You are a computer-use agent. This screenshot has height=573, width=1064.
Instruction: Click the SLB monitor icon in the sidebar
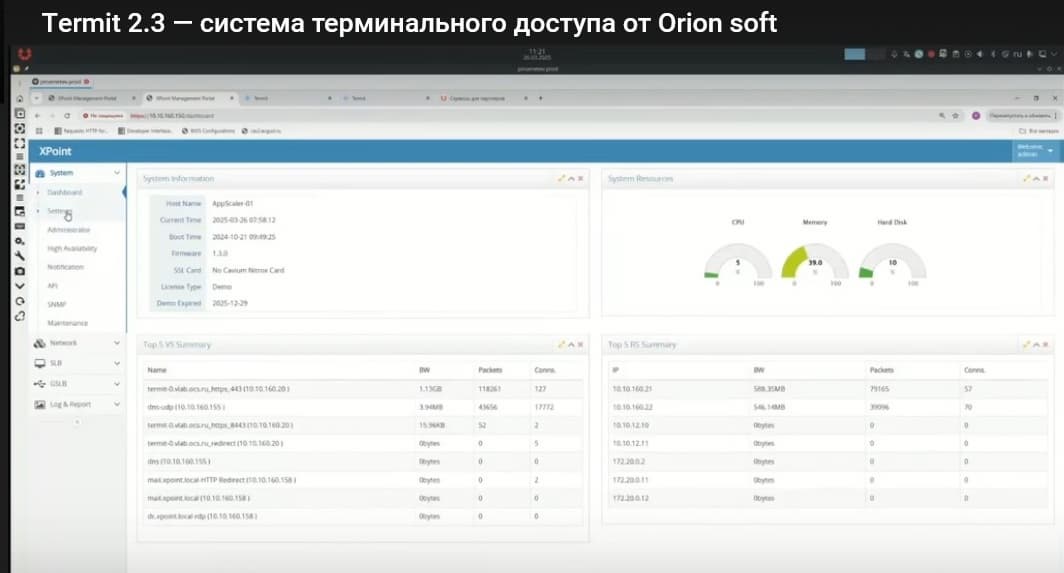click(40, 363)
